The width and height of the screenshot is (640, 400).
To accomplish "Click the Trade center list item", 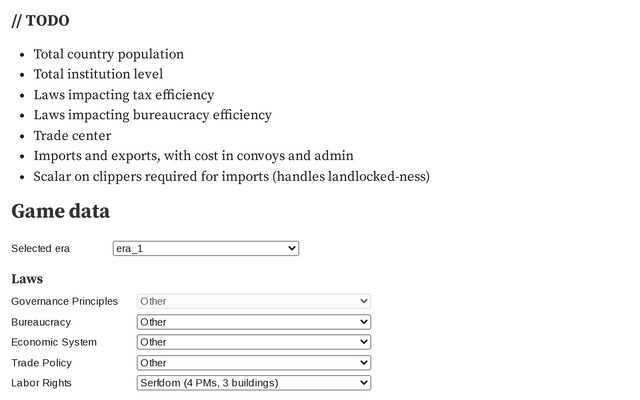I will click(72, 136).
